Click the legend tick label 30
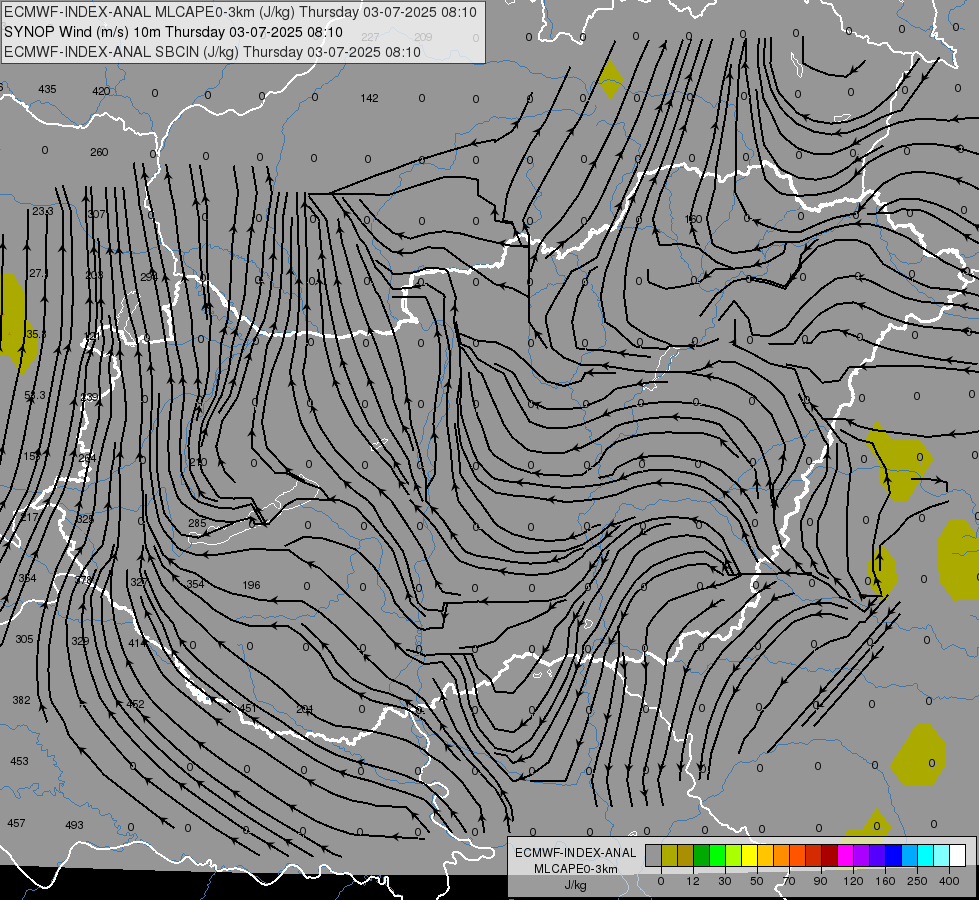The width and height of the screenshot is (979, 900). coord(725,881)
